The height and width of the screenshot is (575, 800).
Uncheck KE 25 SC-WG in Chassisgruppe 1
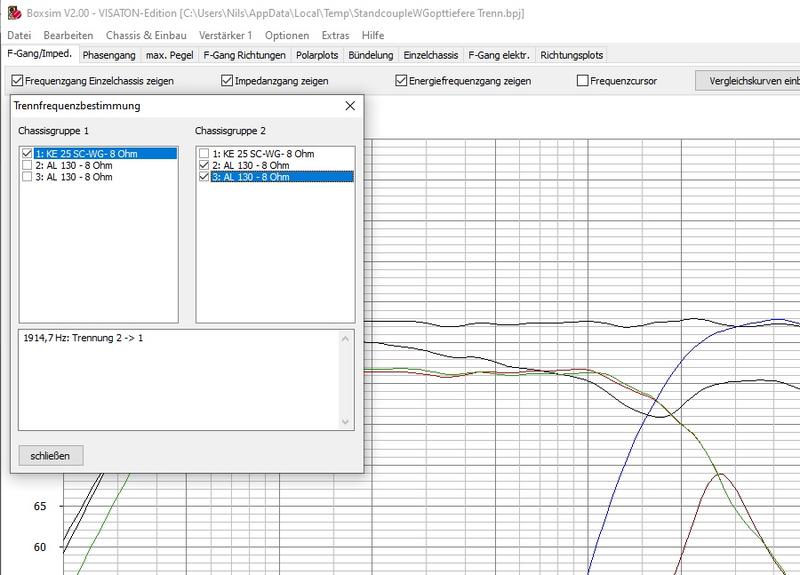tap(27, 153)
